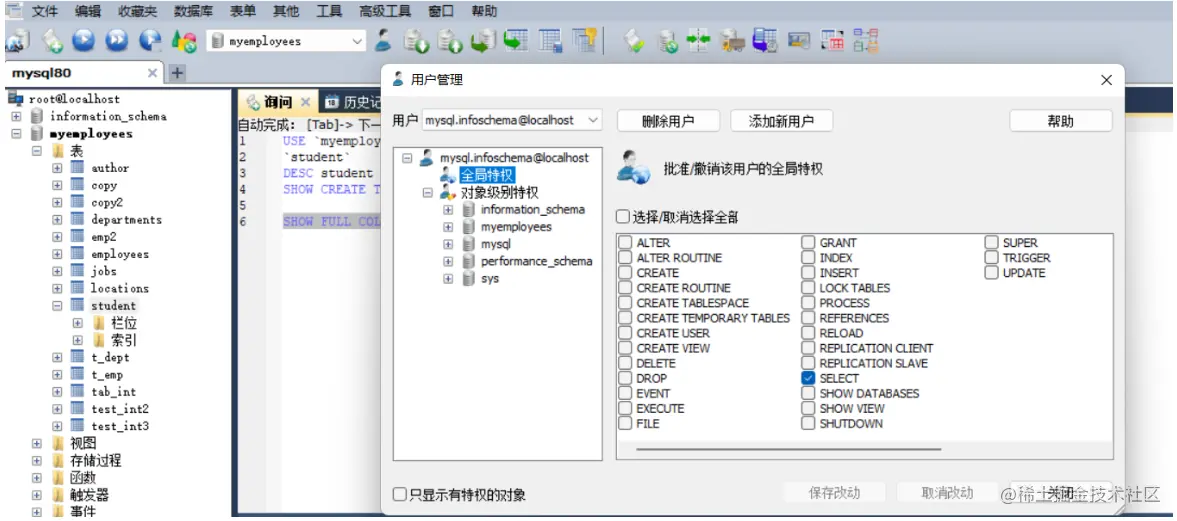This screenshot has height=521, width=1177.
Task: Select the employees table in the object browser
Action: coord(120,254)
